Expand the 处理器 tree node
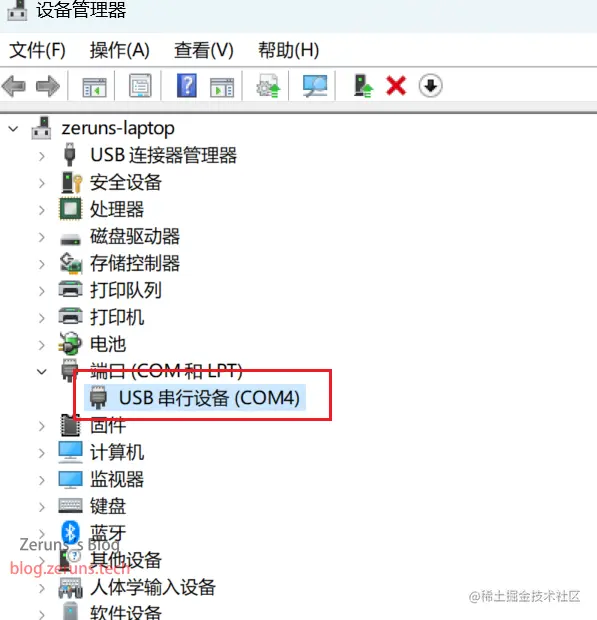Image resolution: width=597 pixels, height=620 pixels. click(42, 210)
